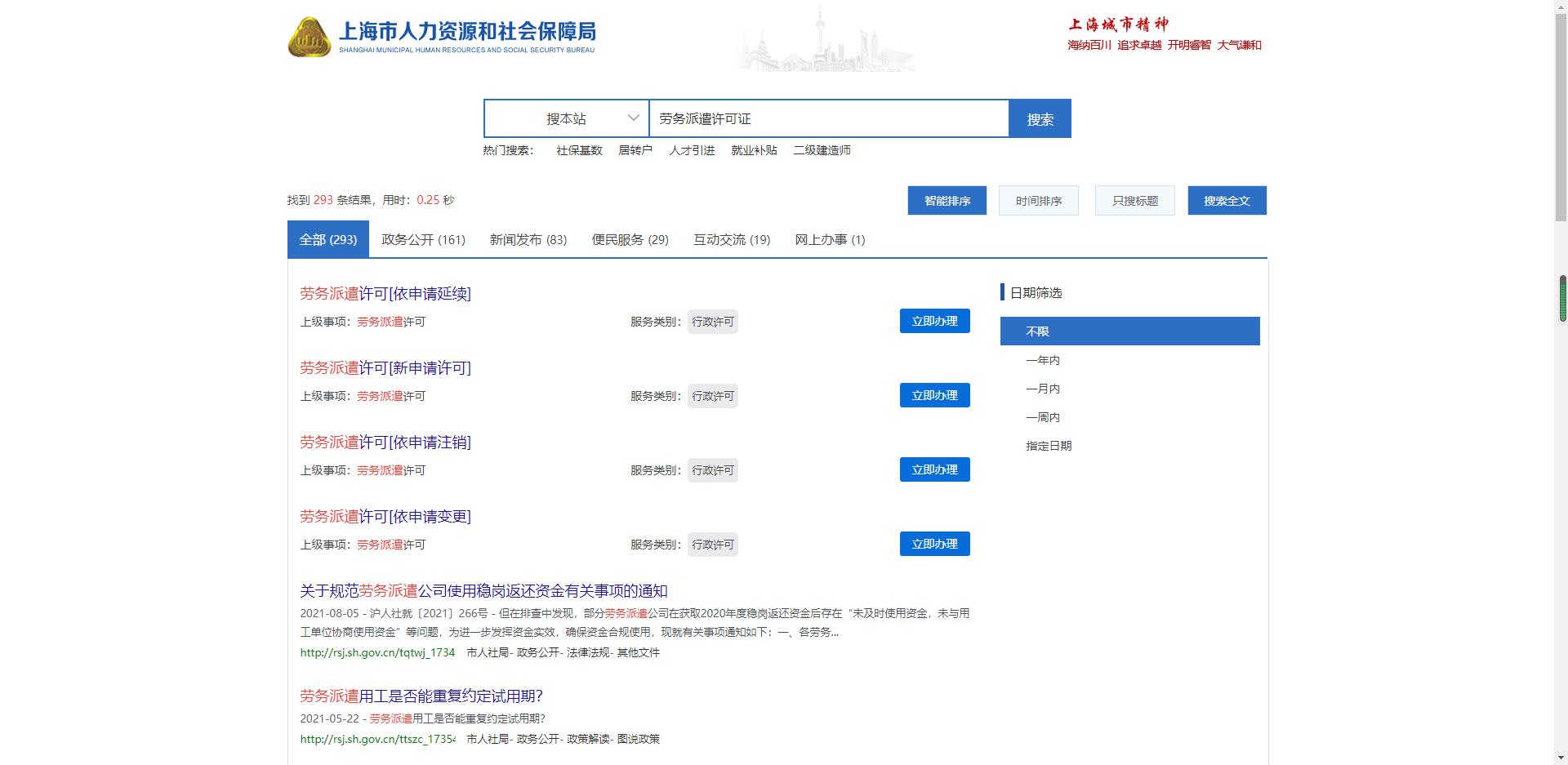Select date filter 指定日期
The image size is (1568, 765).
click(1049, 446)
